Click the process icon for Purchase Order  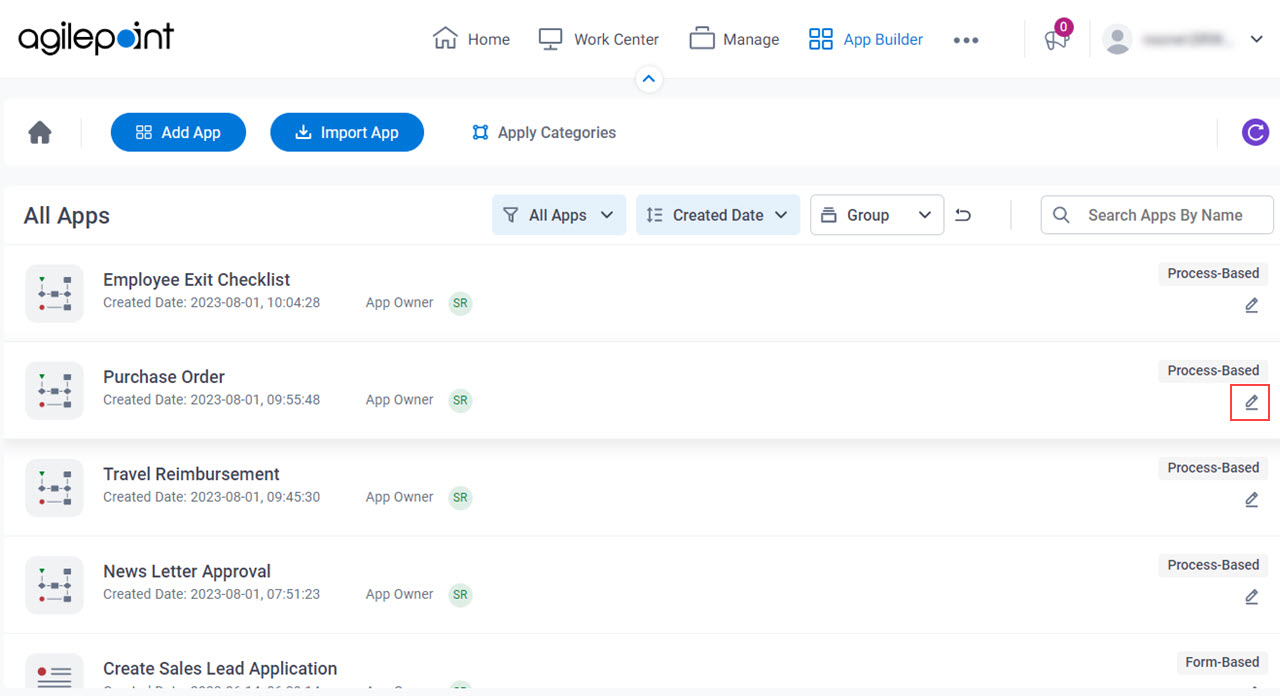54,390
